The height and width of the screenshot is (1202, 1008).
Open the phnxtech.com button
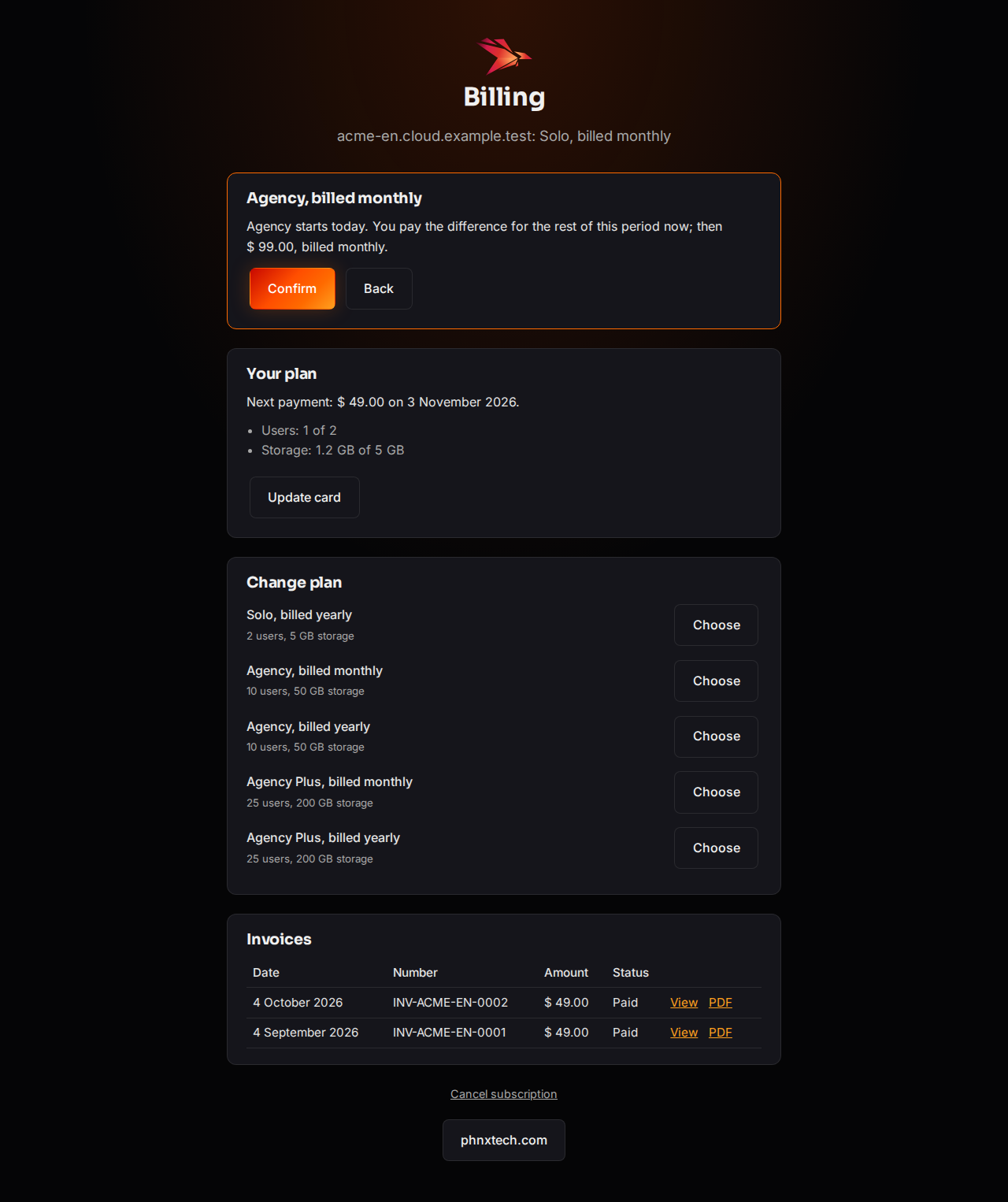(504, 1140)
